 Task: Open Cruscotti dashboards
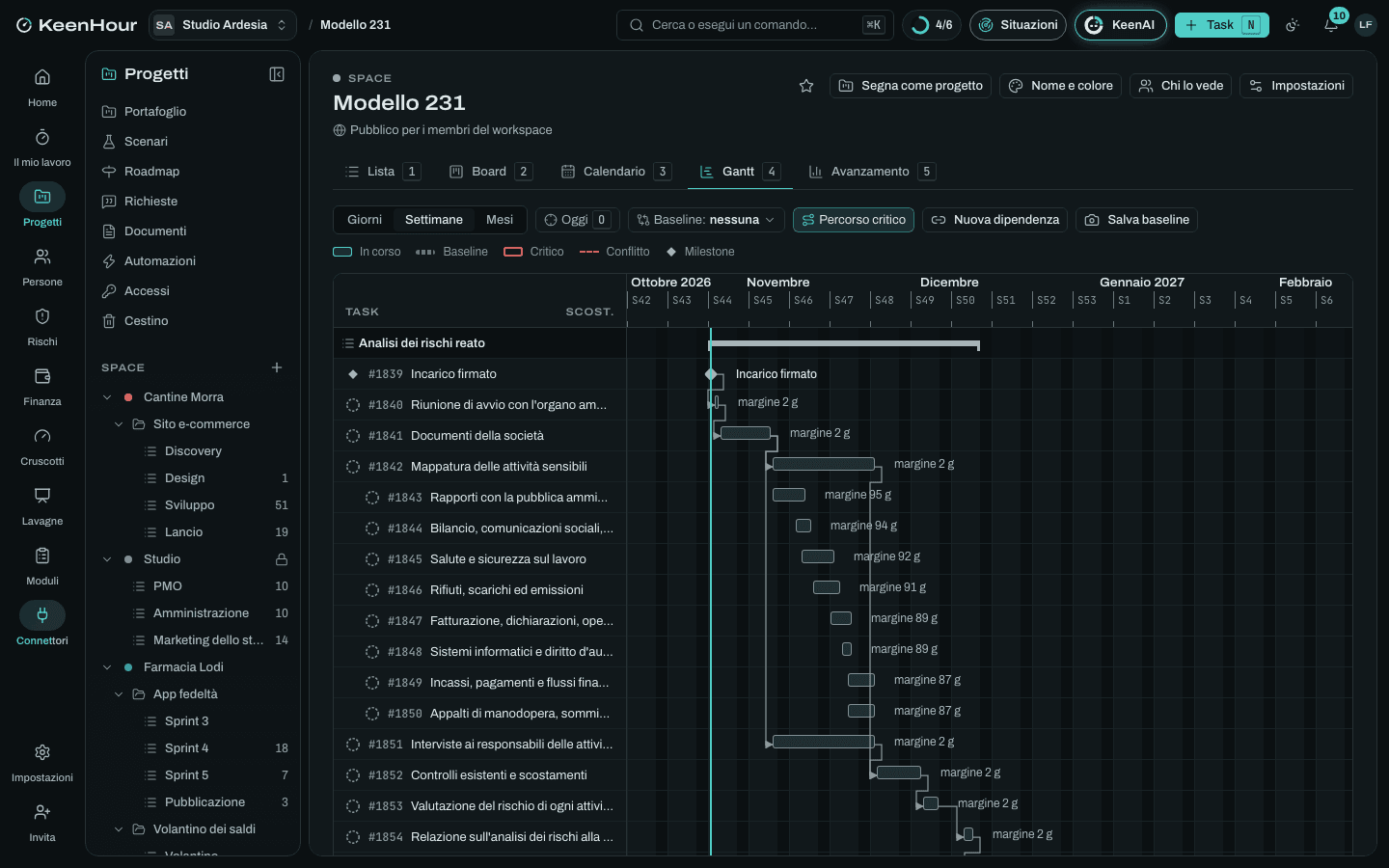click(x=42, y=447)
